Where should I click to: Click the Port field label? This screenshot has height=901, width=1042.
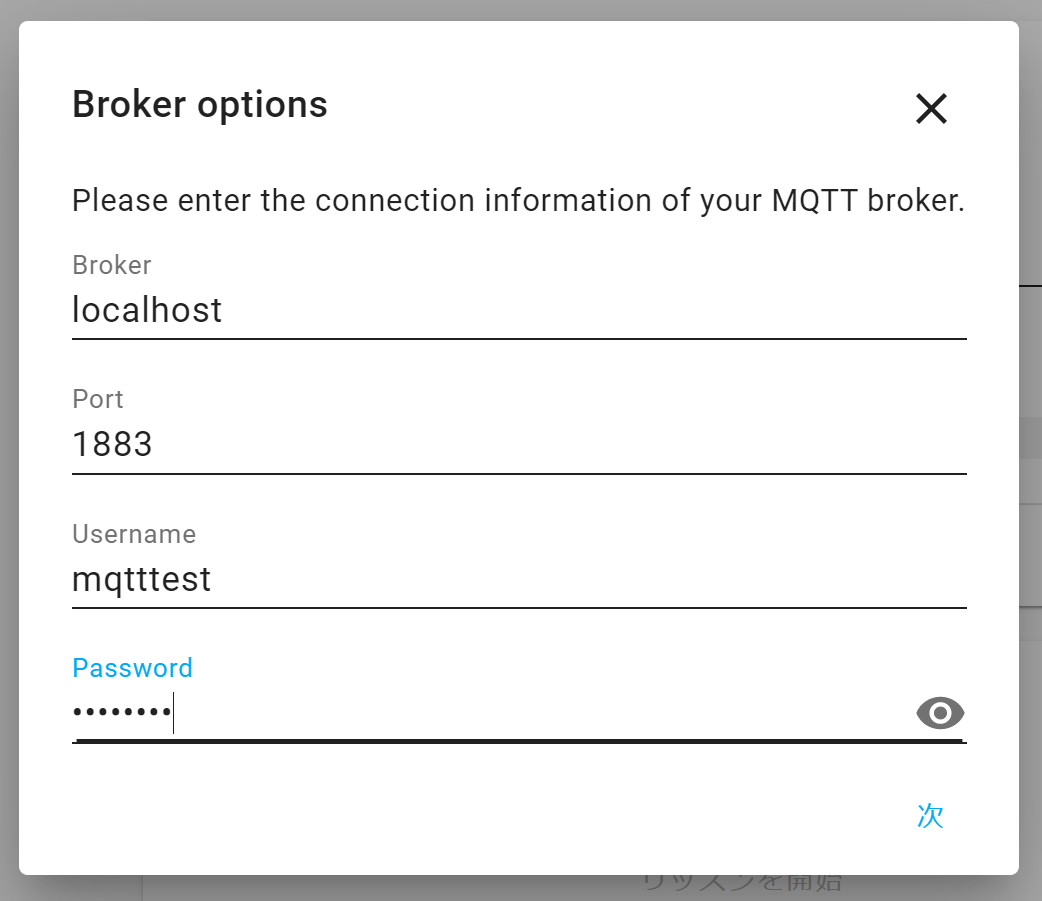click(x=98, y=399)
